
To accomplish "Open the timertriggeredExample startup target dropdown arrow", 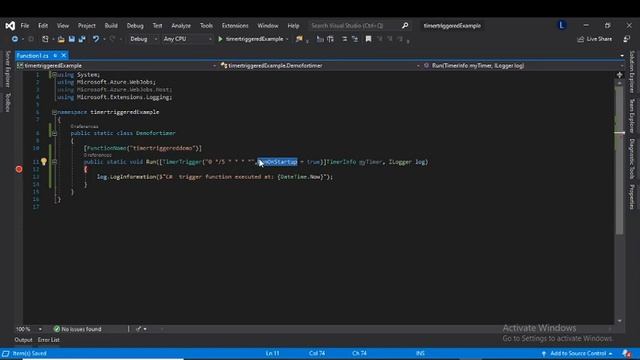I will pos(287,39).
